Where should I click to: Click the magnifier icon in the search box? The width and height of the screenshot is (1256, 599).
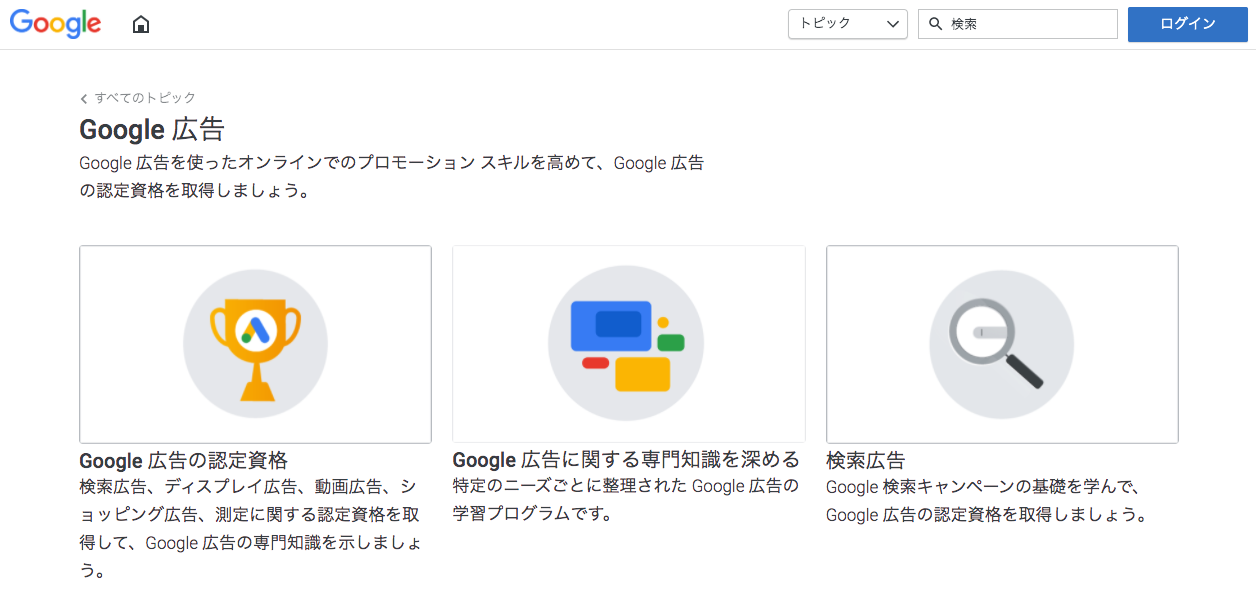click(936, 24)
